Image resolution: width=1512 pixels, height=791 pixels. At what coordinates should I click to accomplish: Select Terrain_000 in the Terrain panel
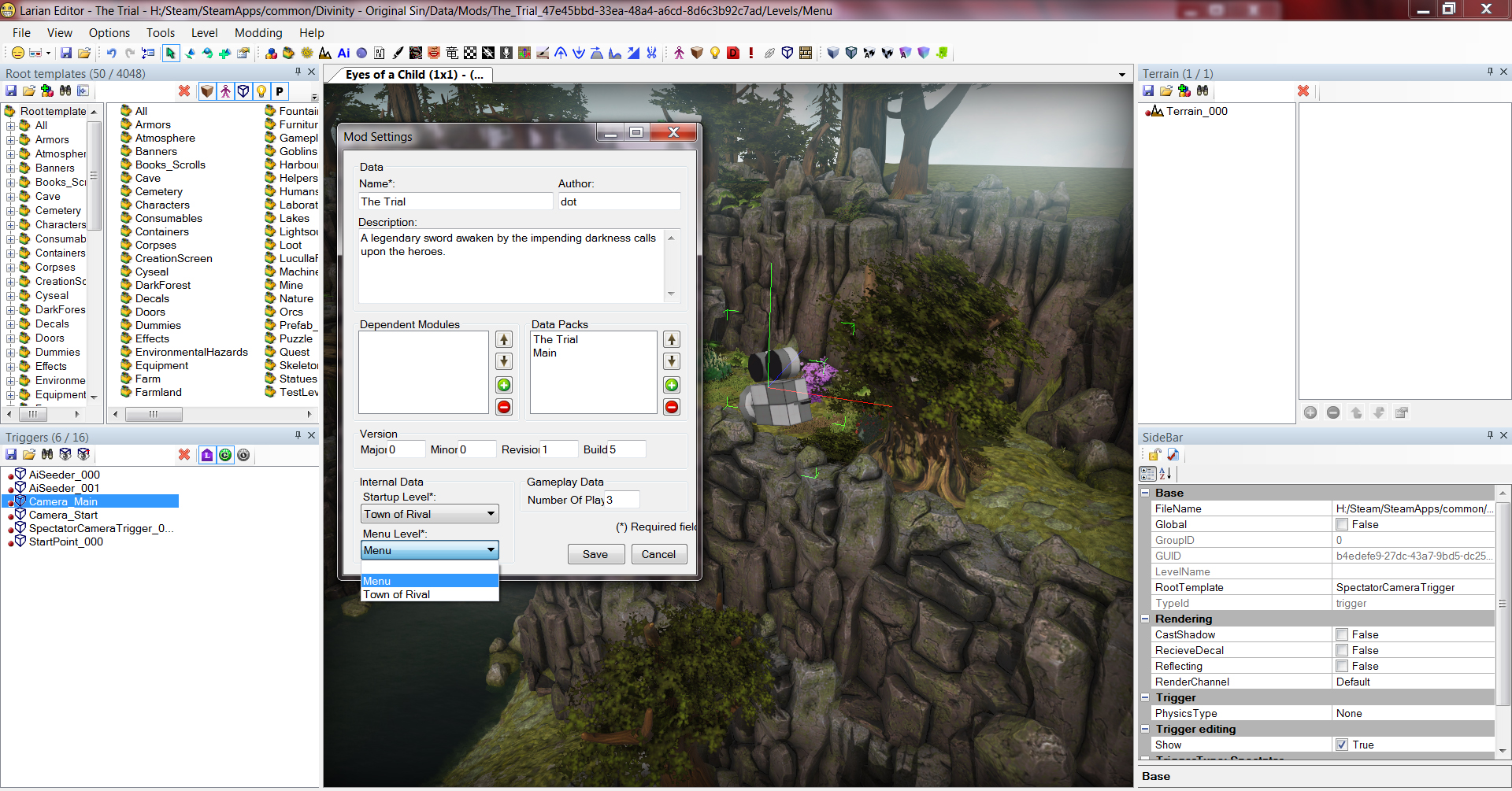point(1196,112)
